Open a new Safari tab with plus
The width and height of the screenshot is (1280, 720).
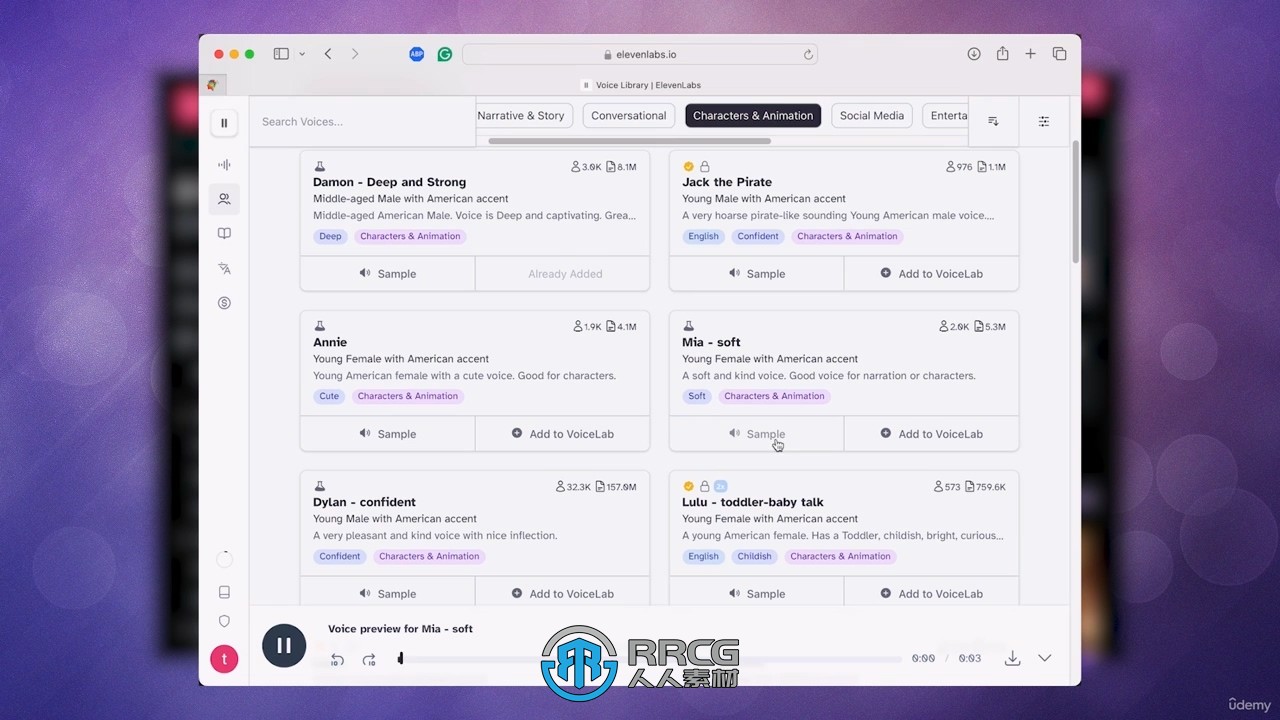coord(1030,54)
